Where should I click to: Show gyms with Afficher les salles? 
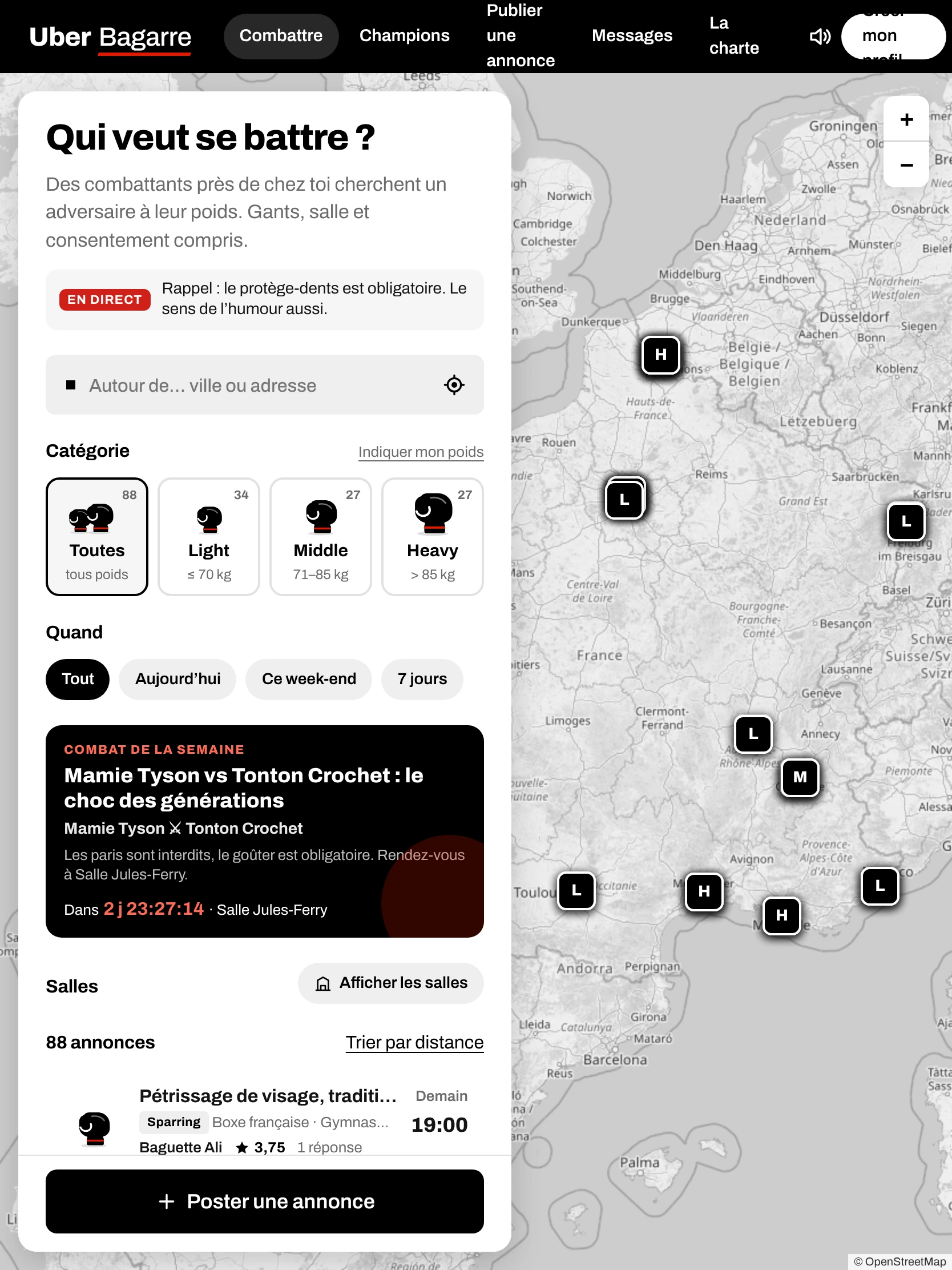click(391, 983)
